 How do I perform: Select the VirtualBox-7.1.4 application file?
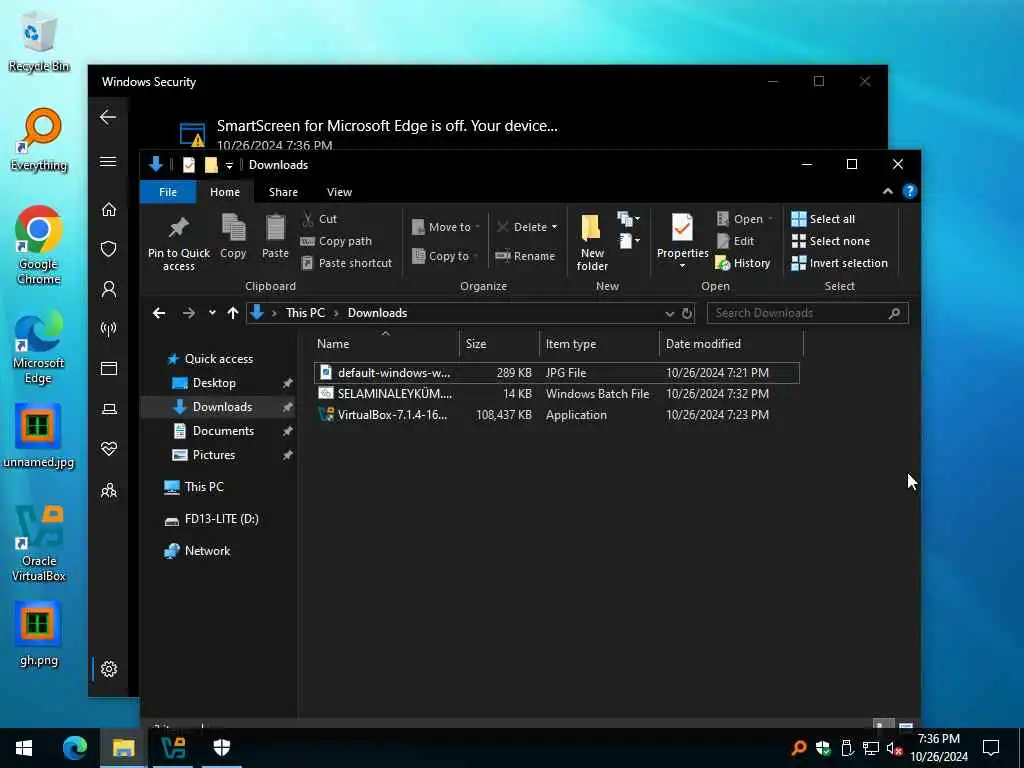click(x=557, y=415)
